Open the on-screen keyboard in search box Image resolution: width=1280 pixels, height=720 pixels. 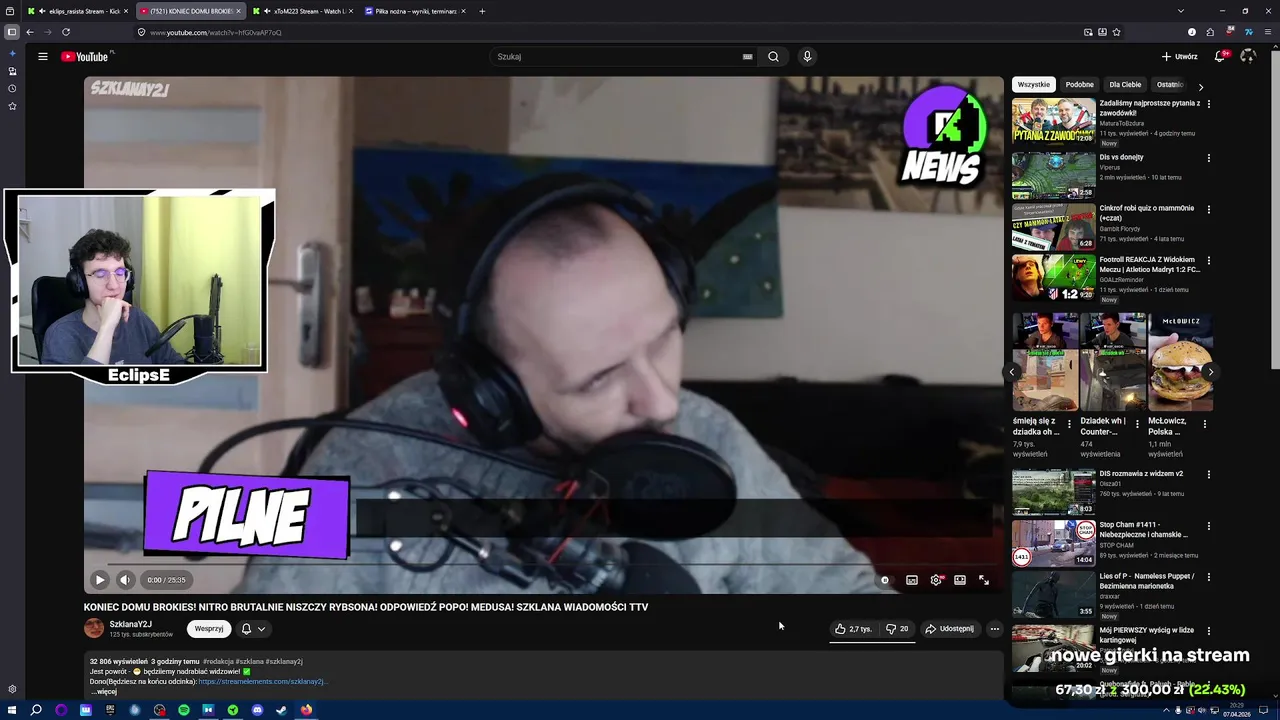click(747, 57)
